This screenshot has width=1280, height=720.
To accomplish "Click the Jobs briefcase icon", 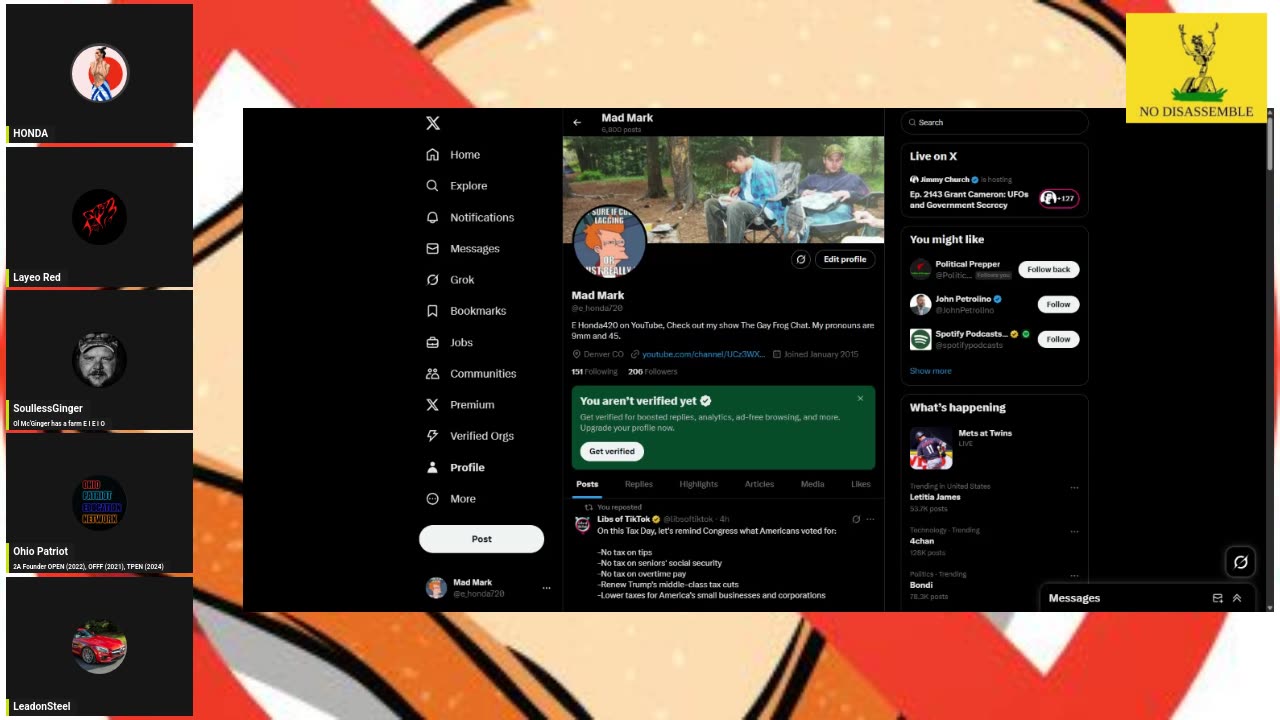I will [x=432, y=342].
